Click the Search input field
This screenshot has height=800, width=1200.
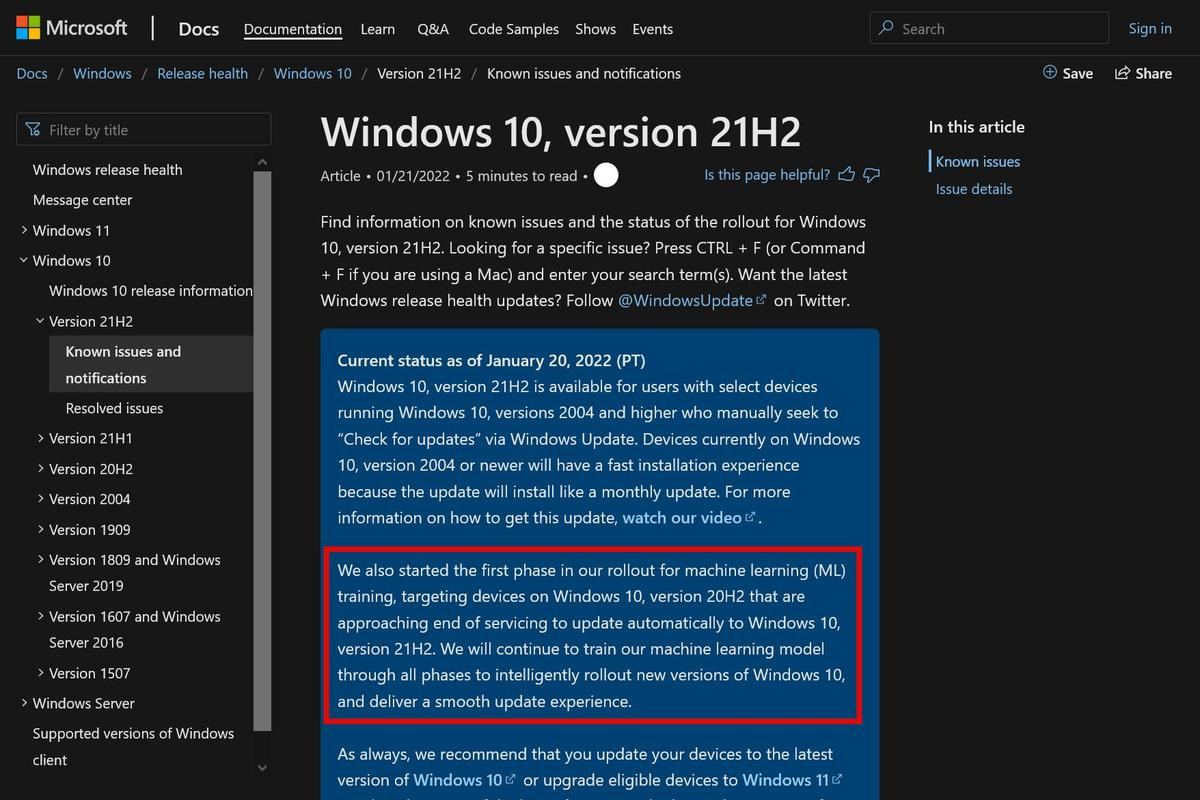(x=989, y=28)
